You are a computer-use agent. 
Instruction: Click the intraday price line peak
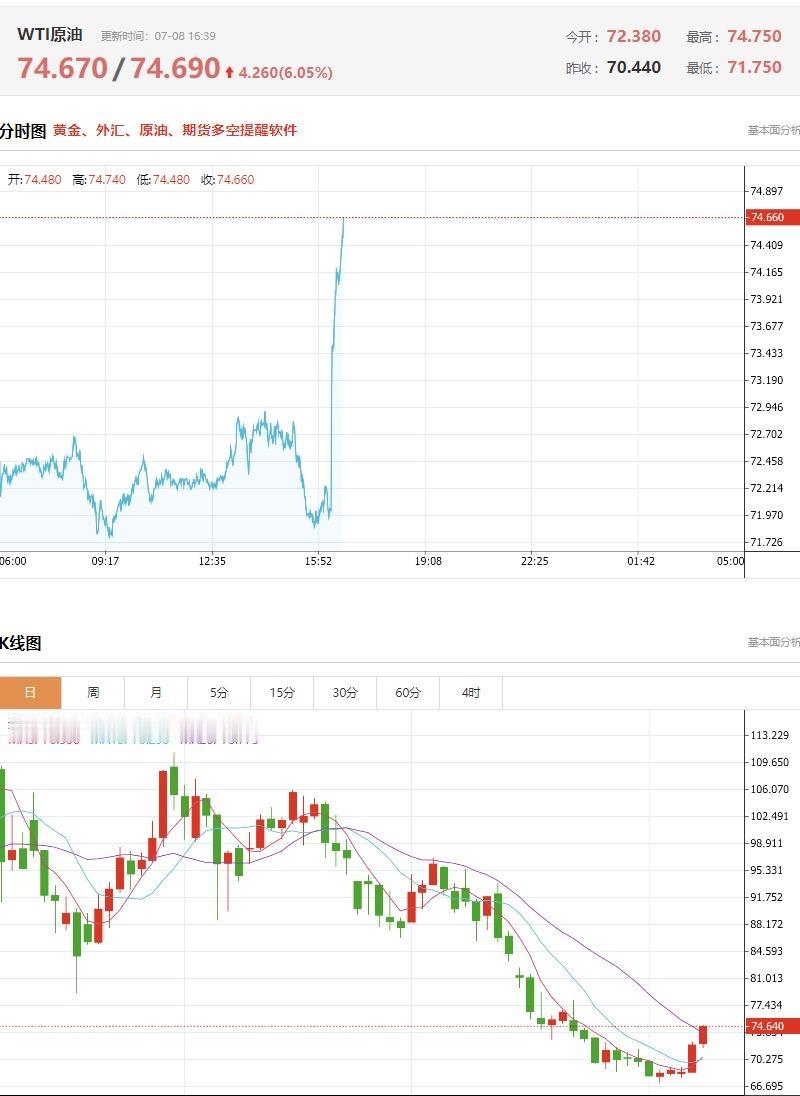click(x=343, y=219)
